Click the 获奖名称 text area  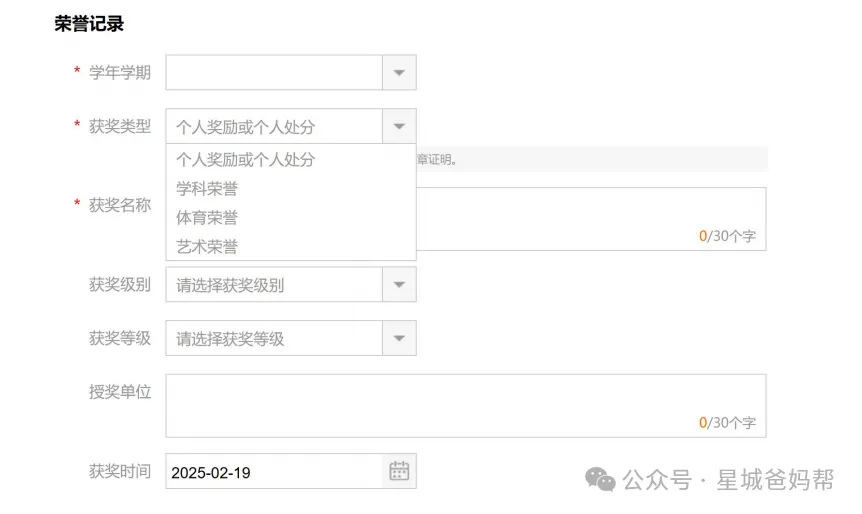coord(591,219)
